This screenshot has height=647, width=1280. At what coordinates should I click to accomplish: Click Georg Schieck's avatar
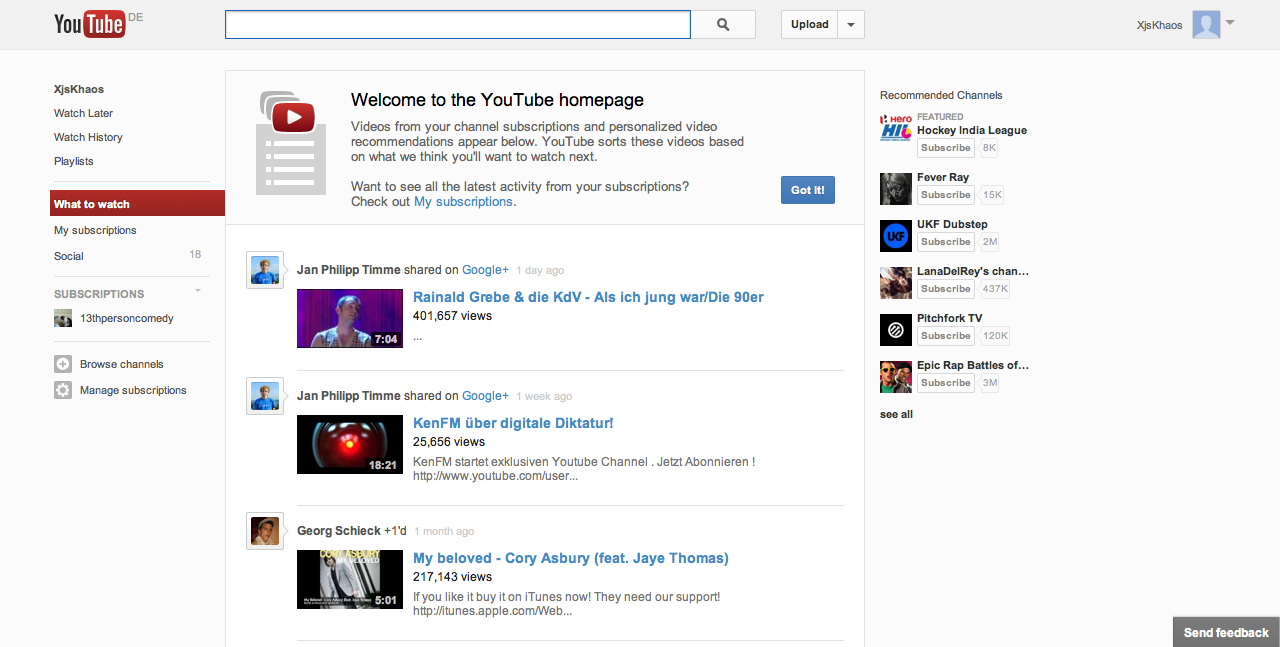(x=265, y=531)
